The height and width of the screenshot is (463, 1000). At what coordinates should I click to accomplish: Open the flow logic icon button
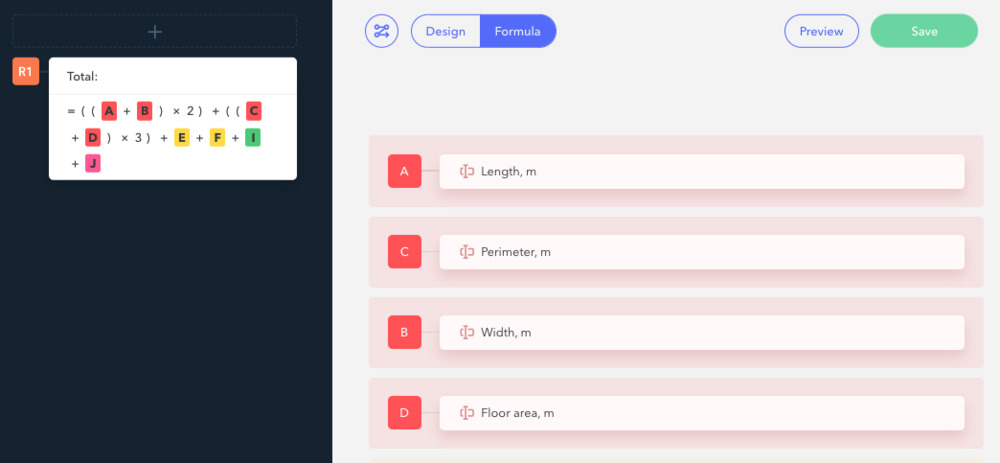[x=381, y=31]
